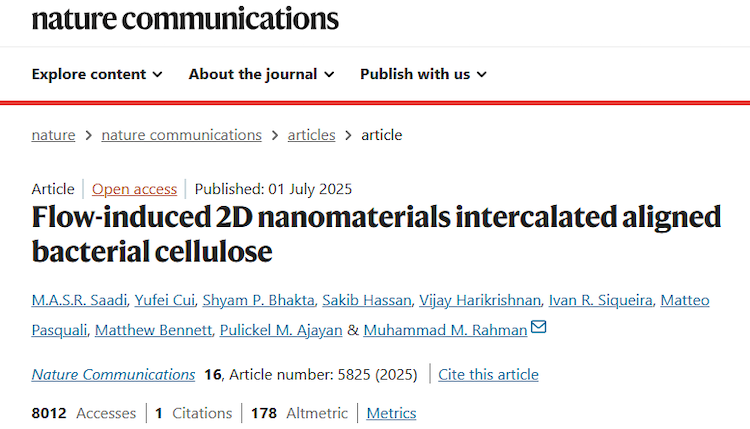Image resolution: width=750 pixels, height=429 pixels.
Task: Open the nature communications breadcrumb link
Action: point(181,135)
